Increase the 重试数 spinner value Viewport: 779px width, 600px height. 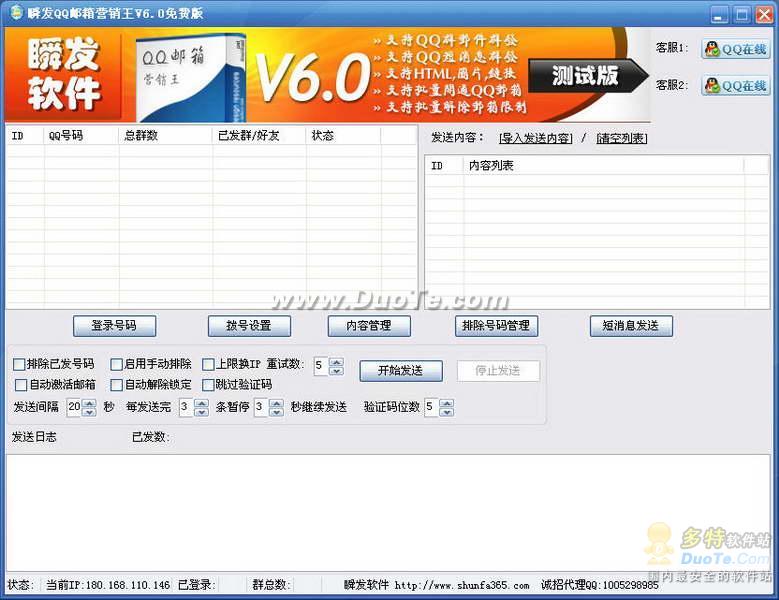(336, 362)
